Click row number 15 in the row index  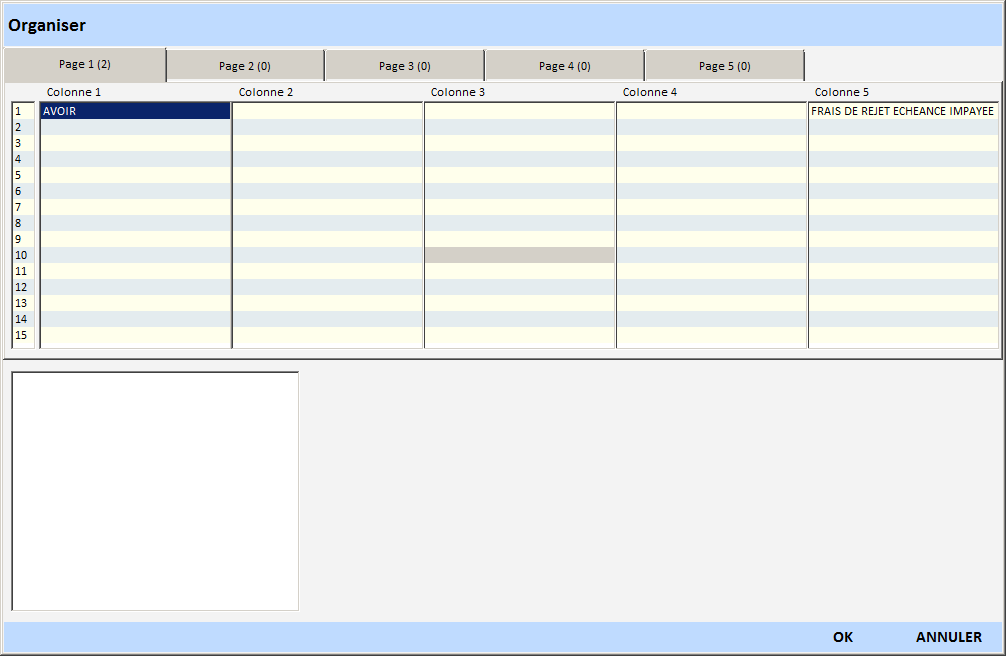coord(22,335)
